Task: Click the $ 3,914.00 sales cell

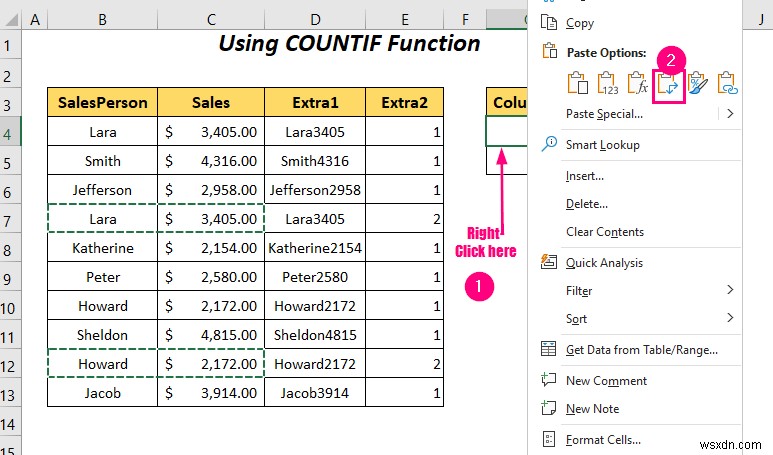Action: point(211,392)
